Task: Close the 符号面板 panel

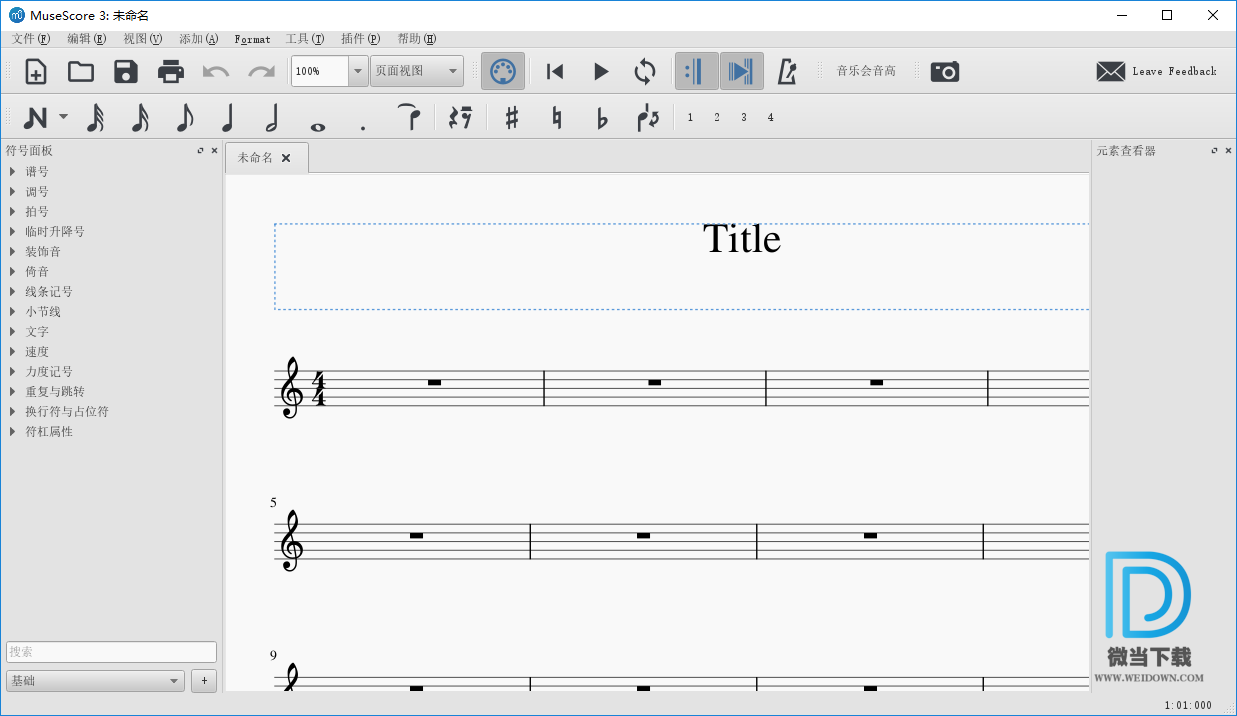Action: pos(214,151)
